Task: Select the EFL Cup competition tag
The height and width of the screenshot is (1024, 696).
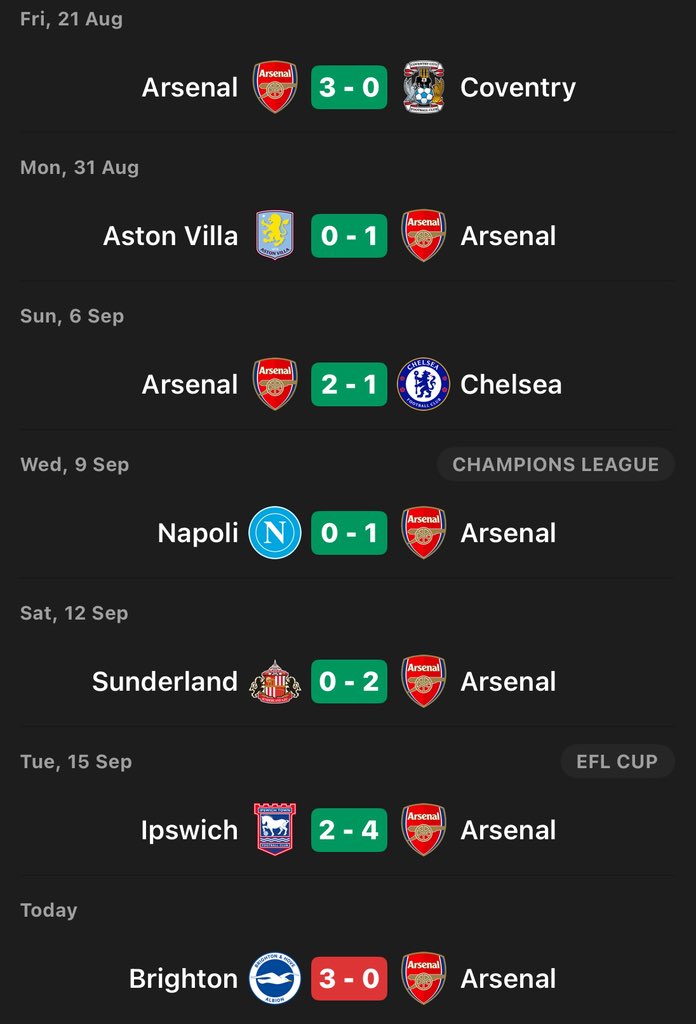Action: click(x=617, y=761)
